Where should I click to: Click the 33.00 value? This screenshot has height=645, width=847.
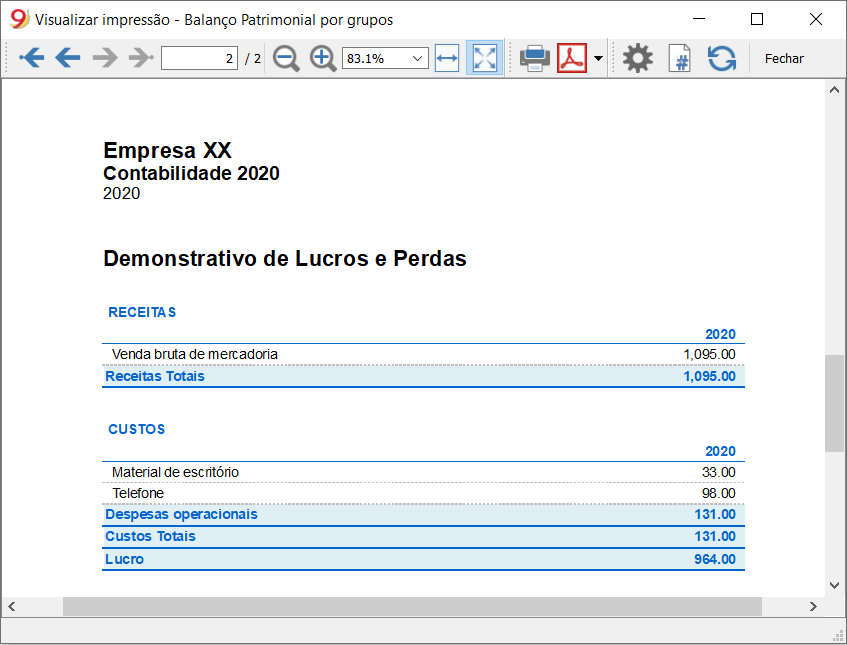718,472
